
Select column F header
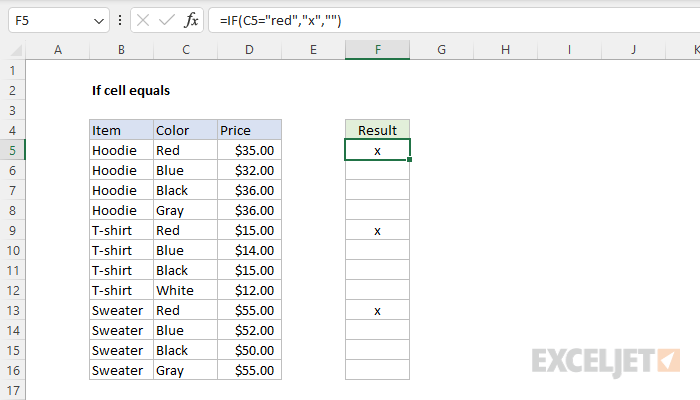click(377, 50)
